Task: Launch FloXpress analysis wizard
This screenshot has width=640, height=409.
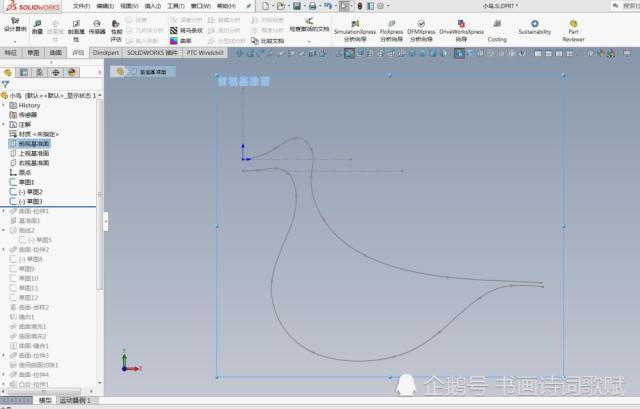Action: pos(391,31)
